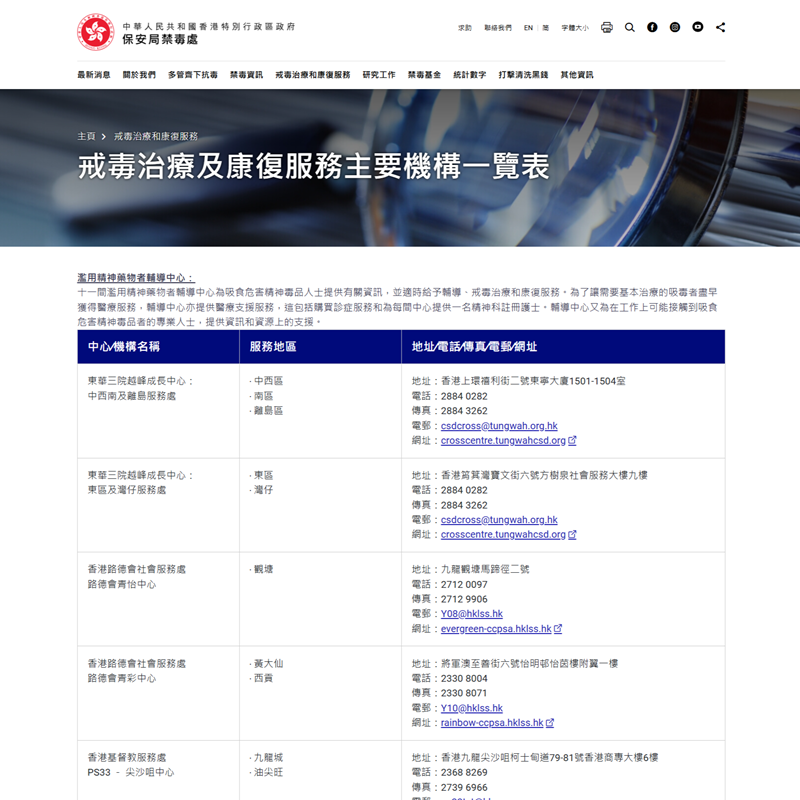
Task: Open the YouTube icon link
Action: click(x=698, y=28)
